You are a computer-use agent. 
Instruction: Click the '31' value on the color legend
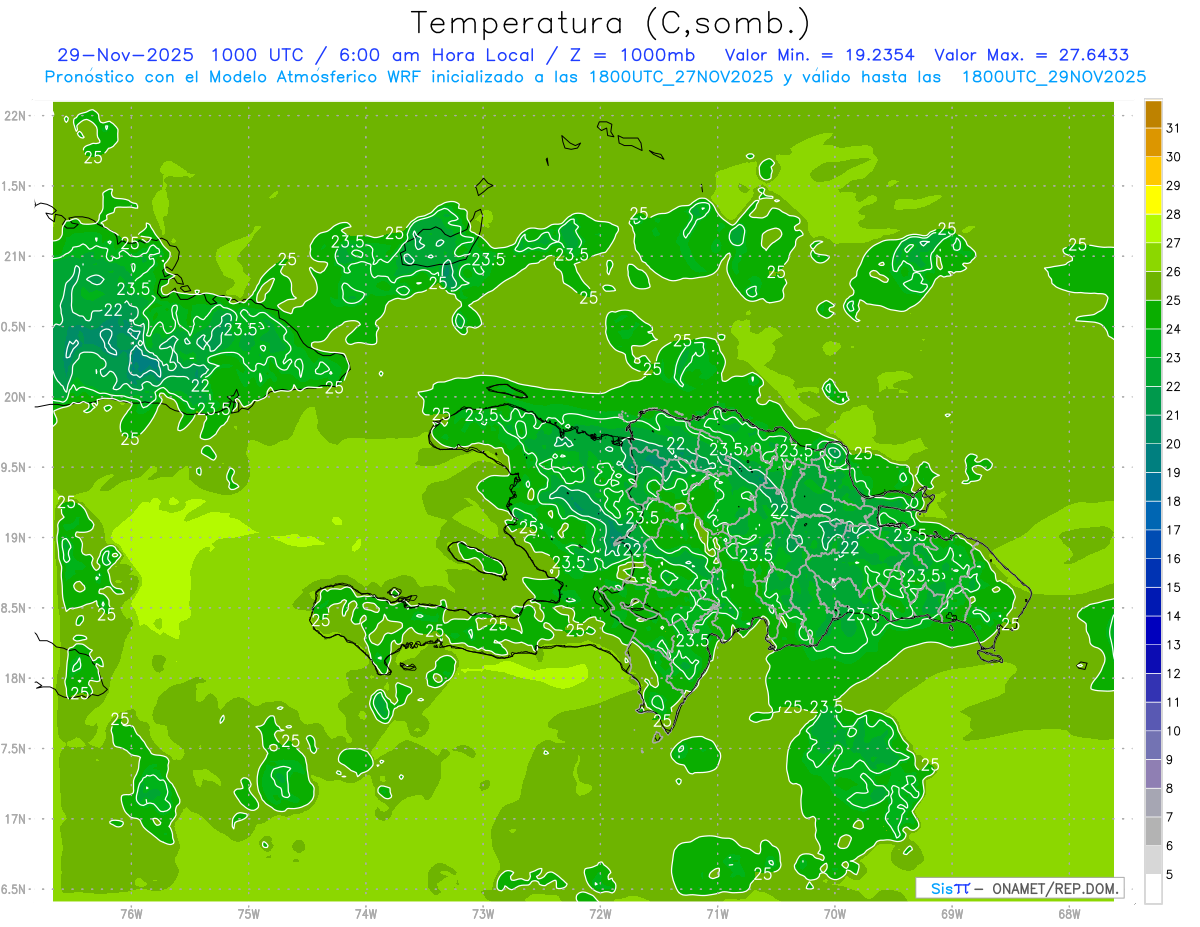(x=1173, y=128)
